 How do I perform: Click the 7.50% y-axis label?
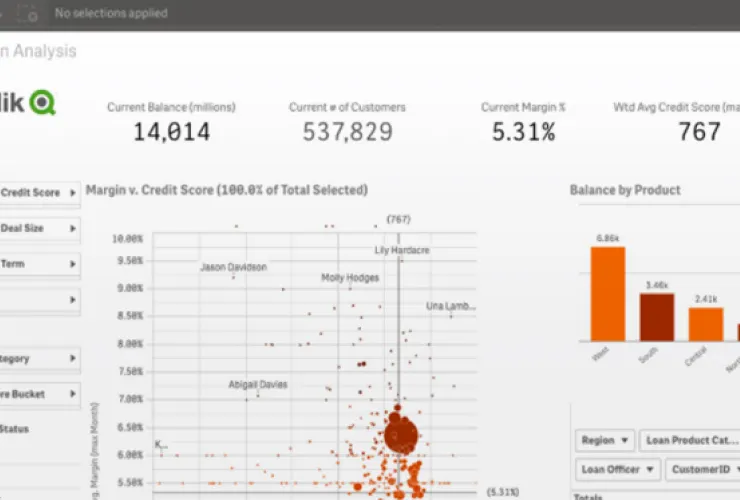tap(130, 372)
